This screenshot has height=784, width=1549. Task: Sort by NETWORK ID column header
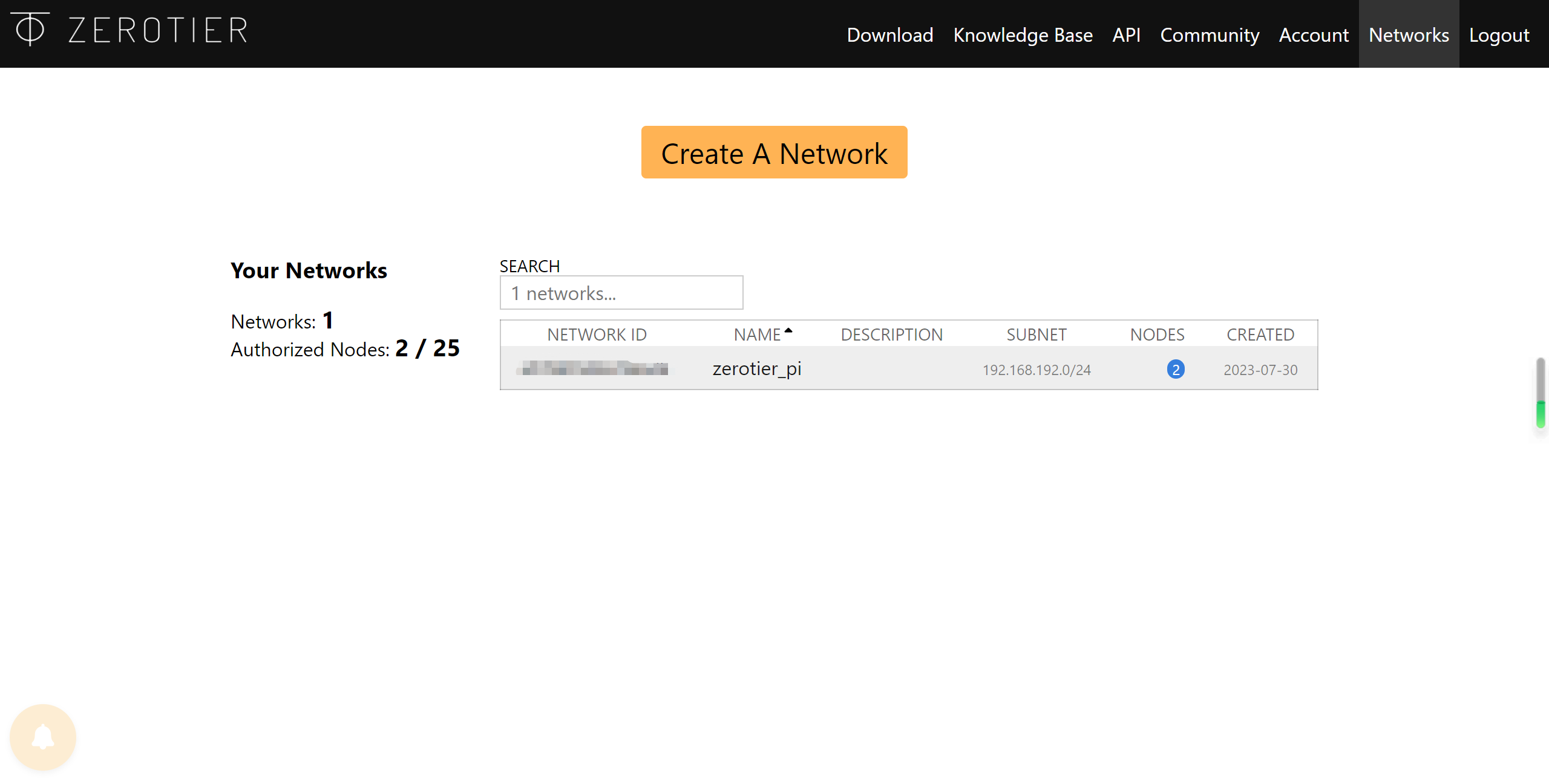coord(597,335)
